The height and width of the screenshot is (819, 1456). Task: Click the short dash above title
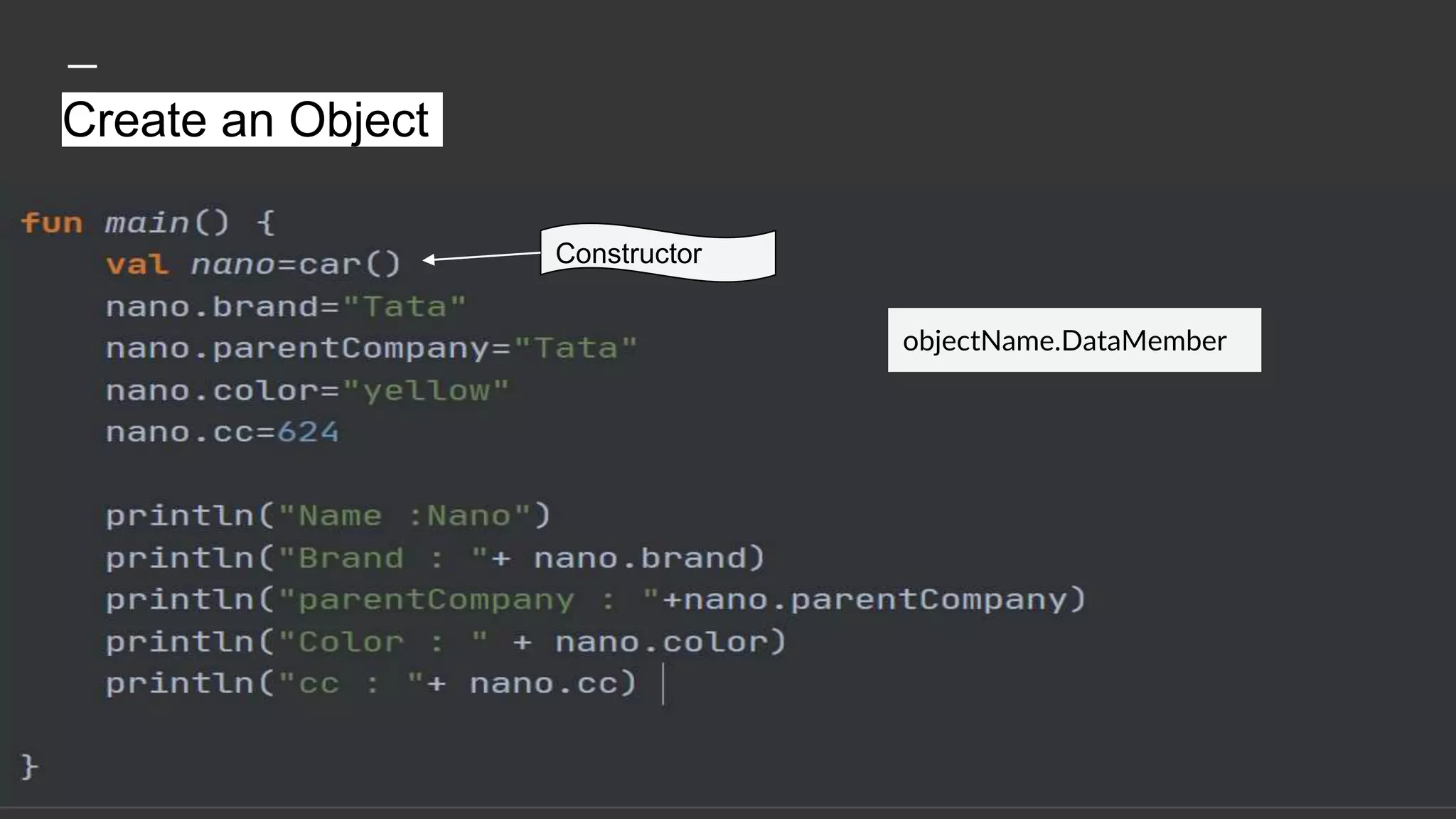tap(82, 67)
